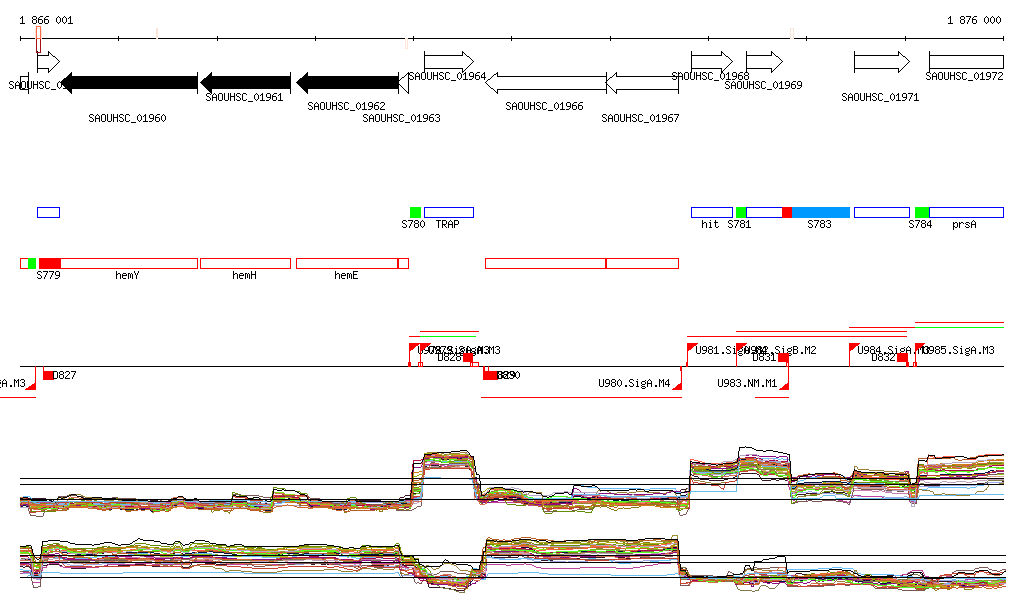Select the black SAOUHSC_01961 gene arrow
1024x611 pixels.
click(x=246, y=83)
